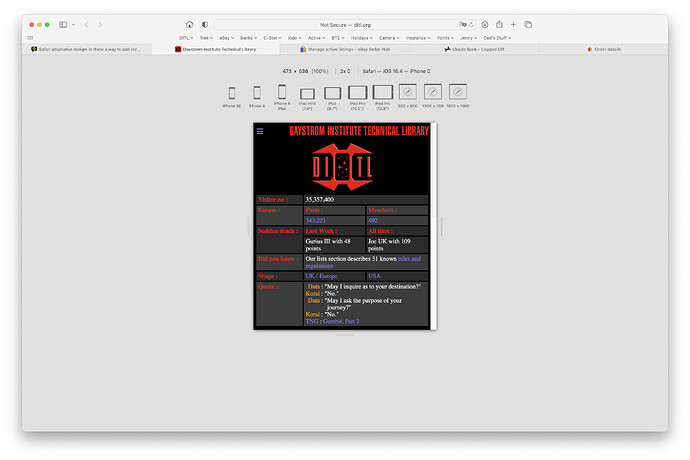Viewport: 690px width, 460px height.
Task: Open the eBay bookmarks folder
Action: tap(227, 38)
